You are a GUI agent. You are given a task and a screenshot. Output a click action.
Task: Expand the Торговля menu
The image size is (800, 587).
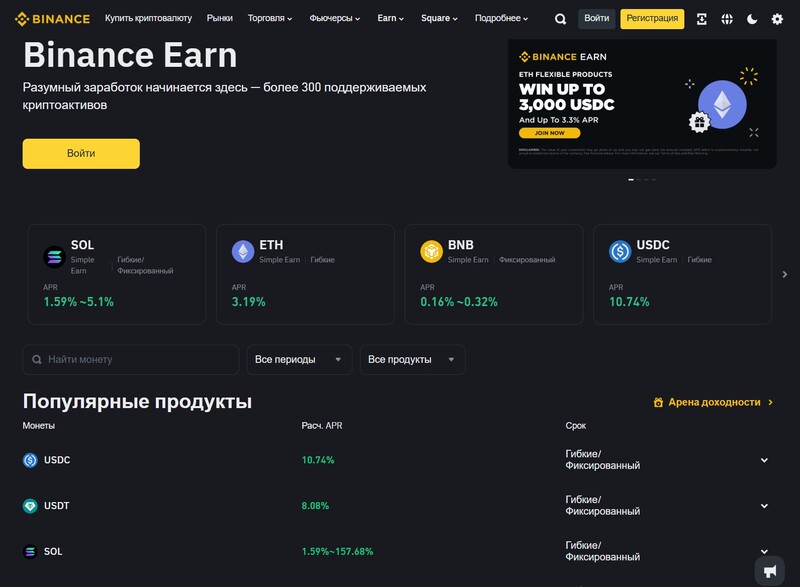tap(270, 18)
